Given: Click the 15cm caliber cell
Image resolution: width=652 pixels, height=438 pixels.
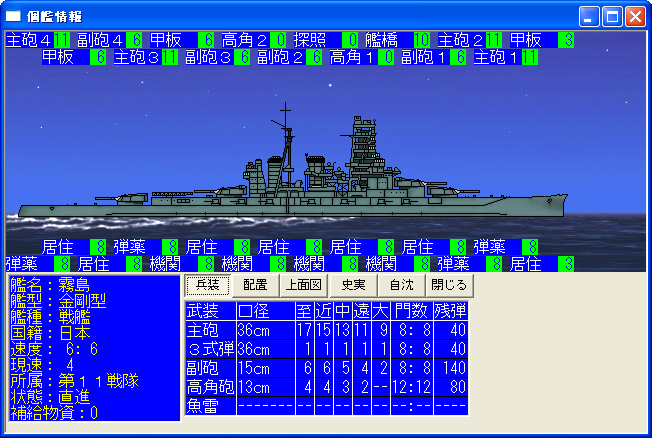Looking at the screenshot, I should click(x=266, y=368).
